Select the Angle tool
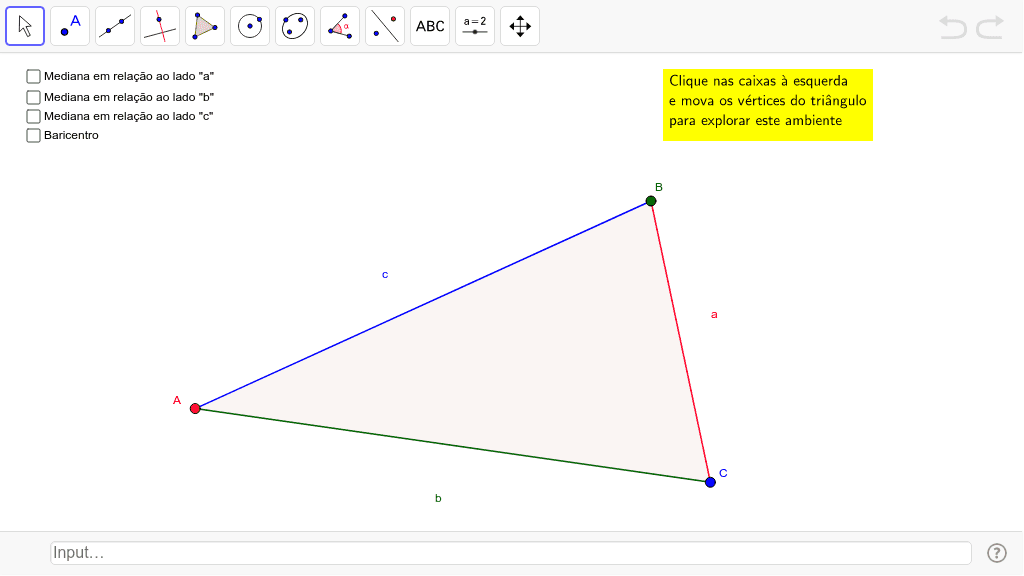Image resolution: width=1024 pixels, height=576 pixels. 340,26
